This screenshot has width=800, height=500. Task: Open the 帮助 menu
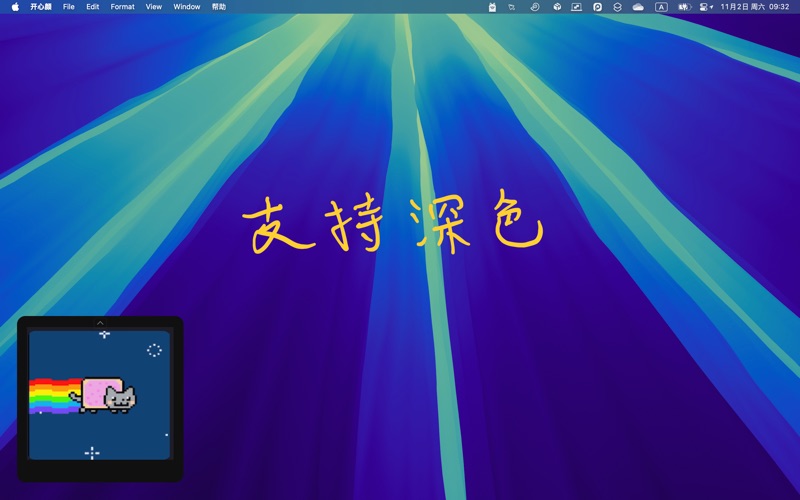pyautogui.click(x=219, y=7)
